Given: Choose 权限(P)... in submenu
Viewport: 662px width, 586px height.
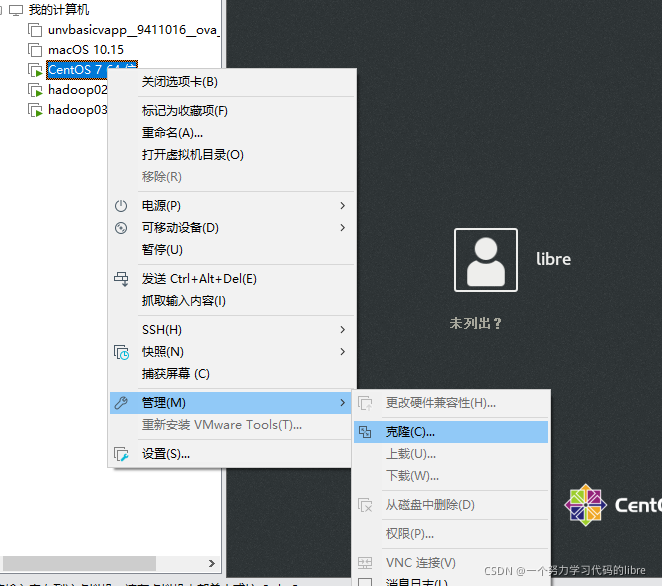Looking at the screenshot, I should pyautogui.click(x=451, y=534).
